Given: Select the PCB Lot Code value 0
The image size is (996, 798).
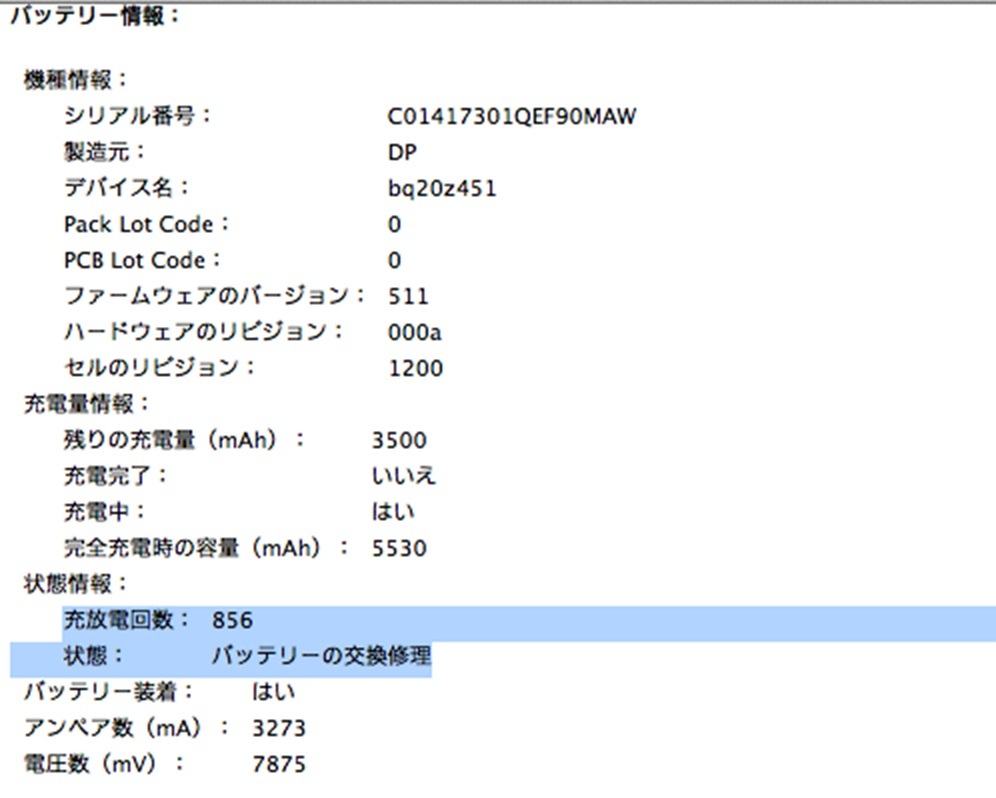Looking at the screenshot, I should 394,260.
